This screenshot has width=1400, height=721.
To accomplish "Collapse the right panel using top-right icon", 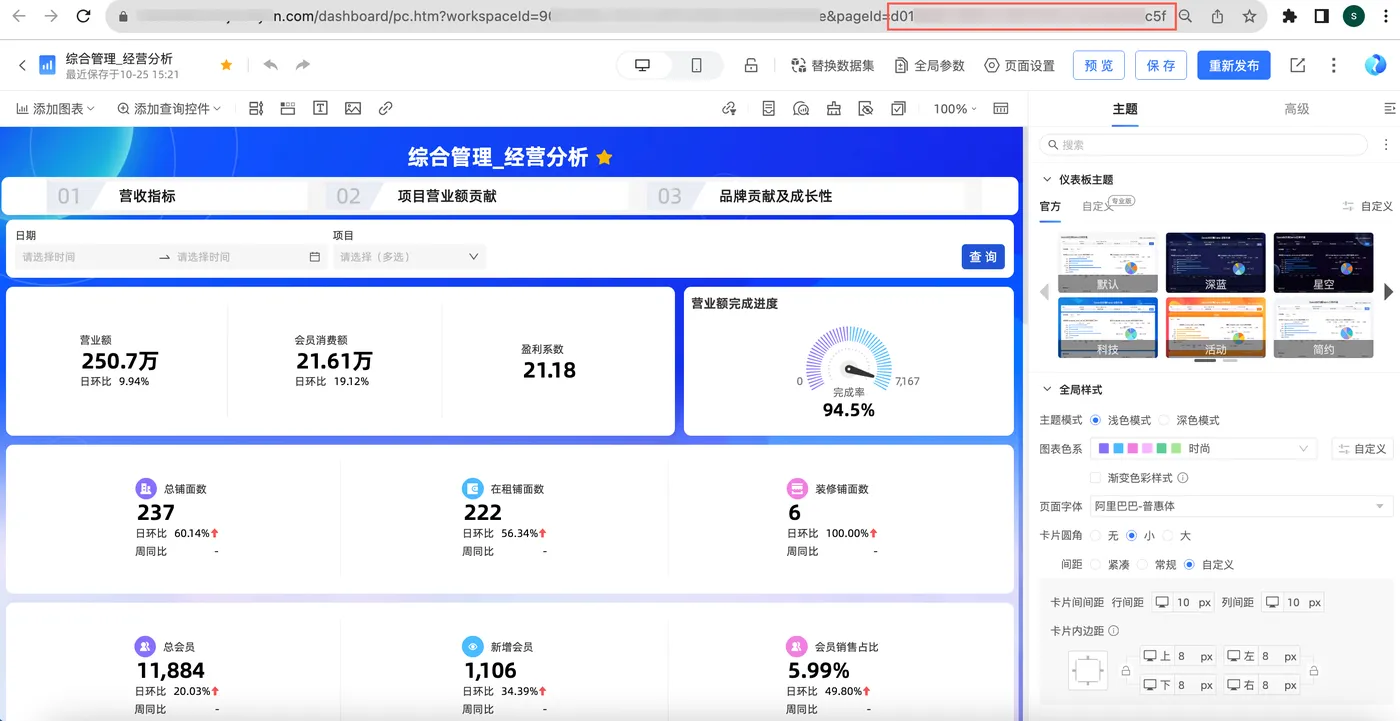I will tap(1388, 109).
